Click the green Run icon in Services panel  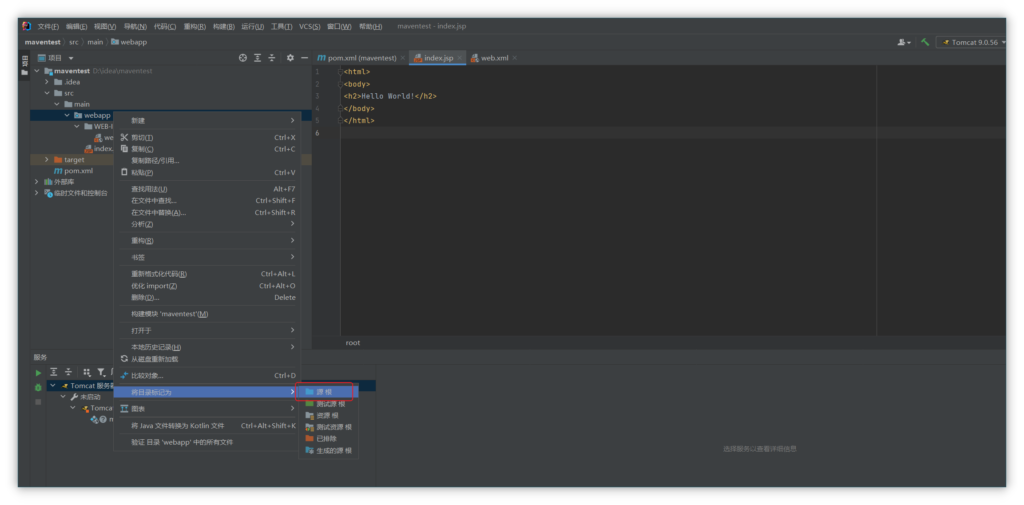coord(39,372)
